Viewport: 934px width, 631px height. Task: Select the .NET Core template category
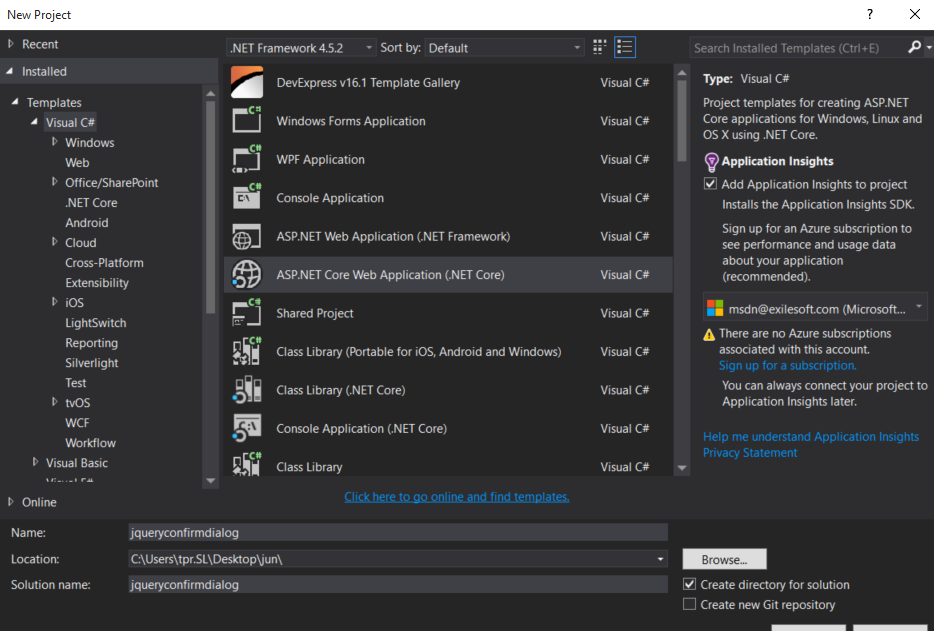point(91,203)
